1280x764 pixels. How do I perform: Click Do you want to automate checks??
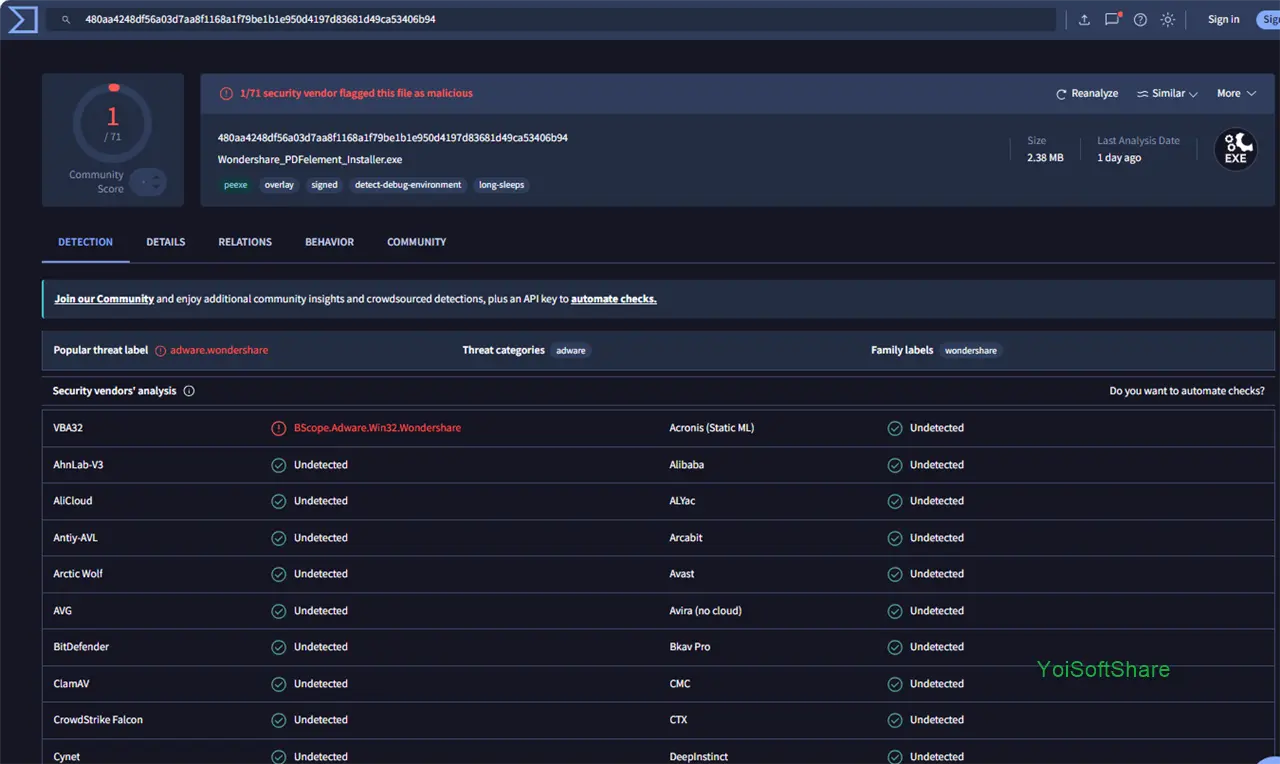(1187, 391)
